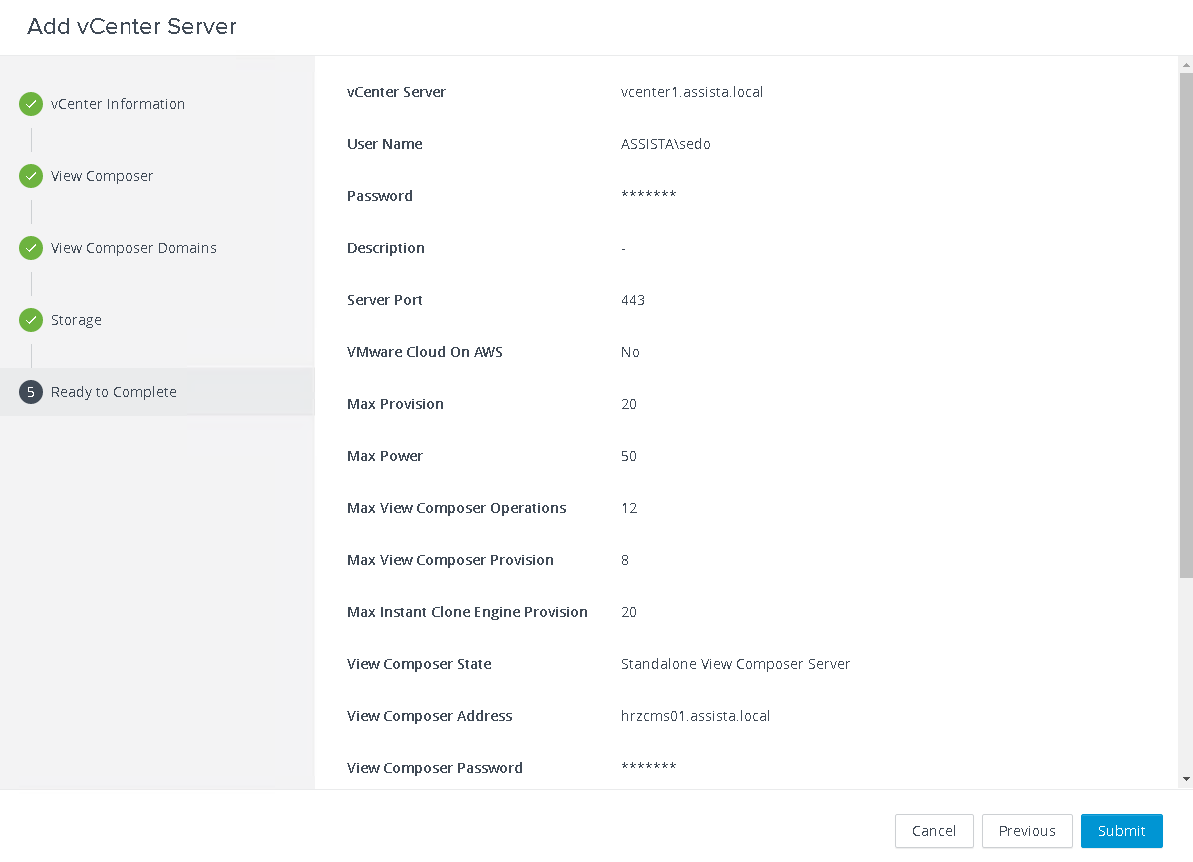Image resolution: width=1193 pixels, height=862 pixels.
Task: Click the Standalone View Composer Server value
Action: tap(736, 664)
